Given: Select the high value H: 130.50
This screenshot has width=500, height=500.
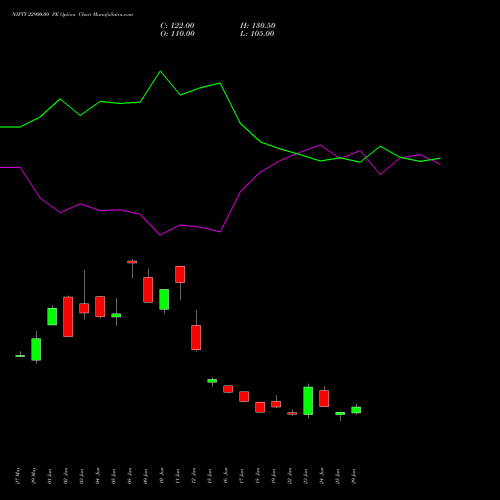Looking at the screenshot, I should [258, 26].
